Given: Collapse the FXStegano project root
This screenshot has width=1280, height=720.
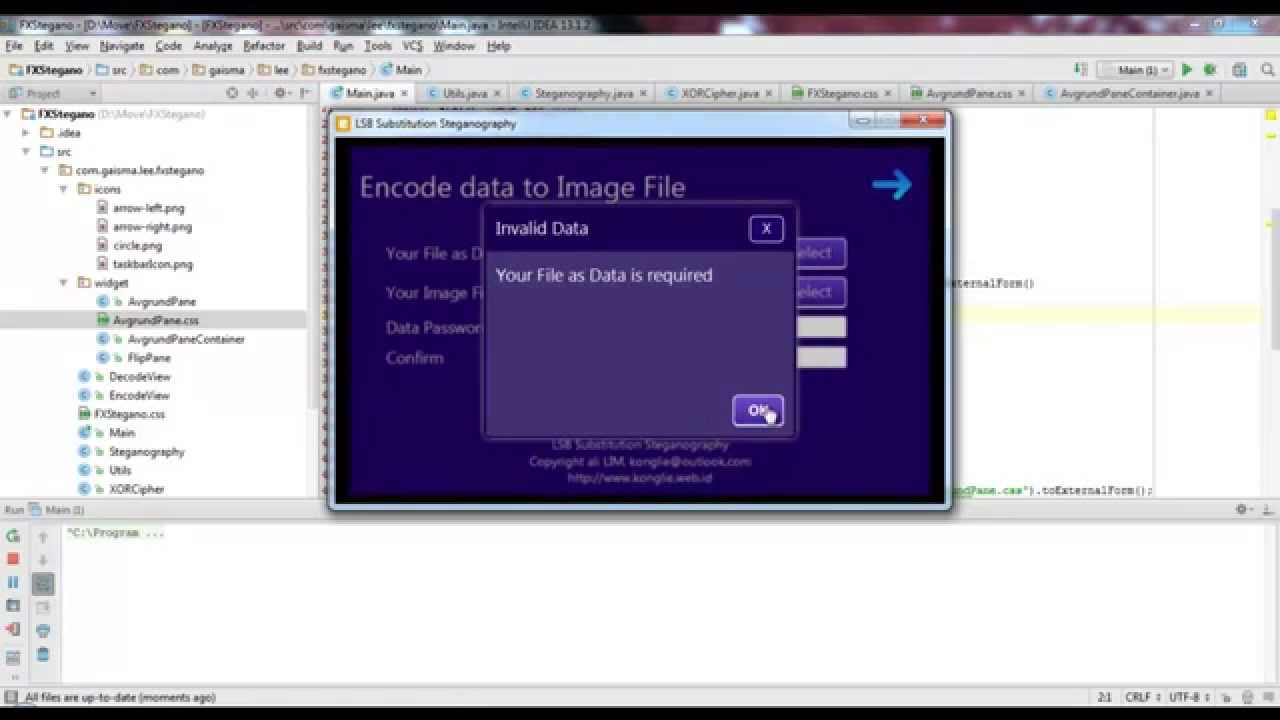Looking at the screenshot, I should coord(8,114).
